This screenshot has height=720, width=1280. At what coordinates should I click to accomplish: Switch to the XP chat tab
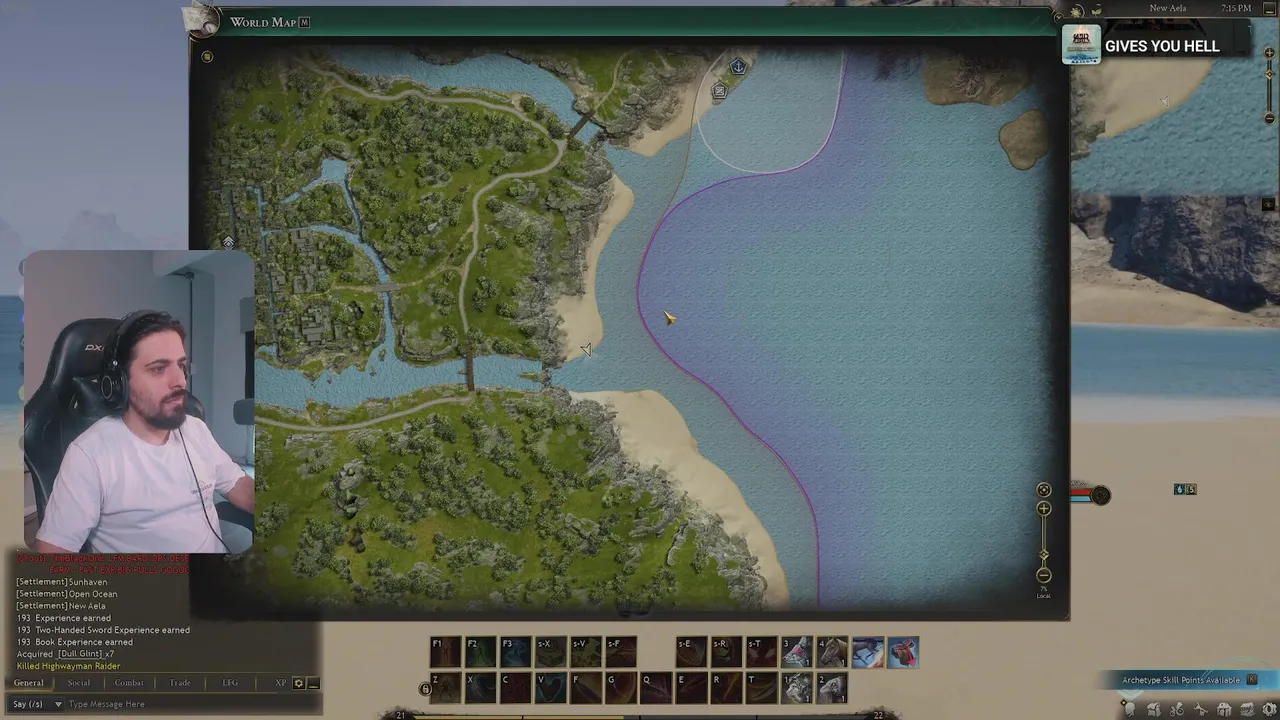(x=280, y=683)
